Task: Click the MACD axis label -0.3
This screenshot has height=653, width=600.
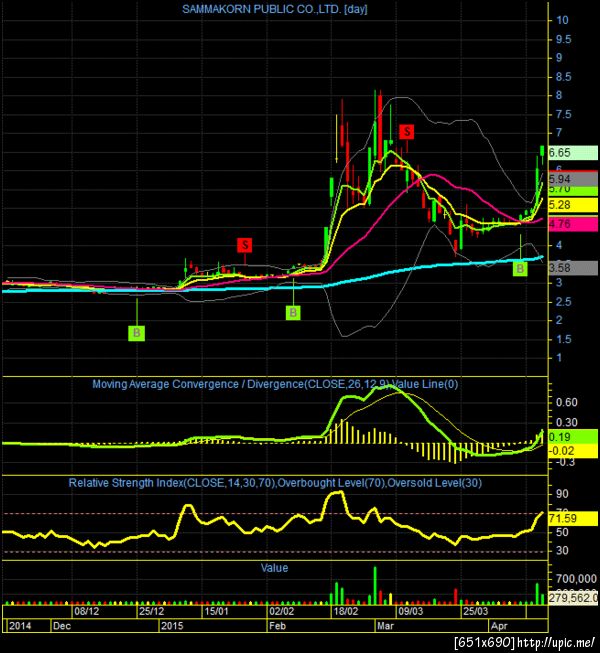Action: pyautogui.click(x=565, y=462)
